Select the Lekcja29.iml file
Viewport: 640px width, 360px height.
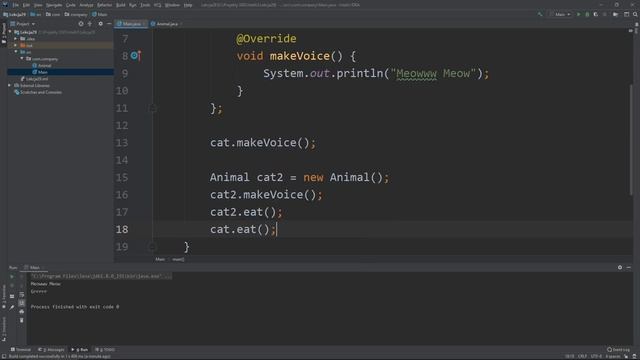[x=34, y=79]
